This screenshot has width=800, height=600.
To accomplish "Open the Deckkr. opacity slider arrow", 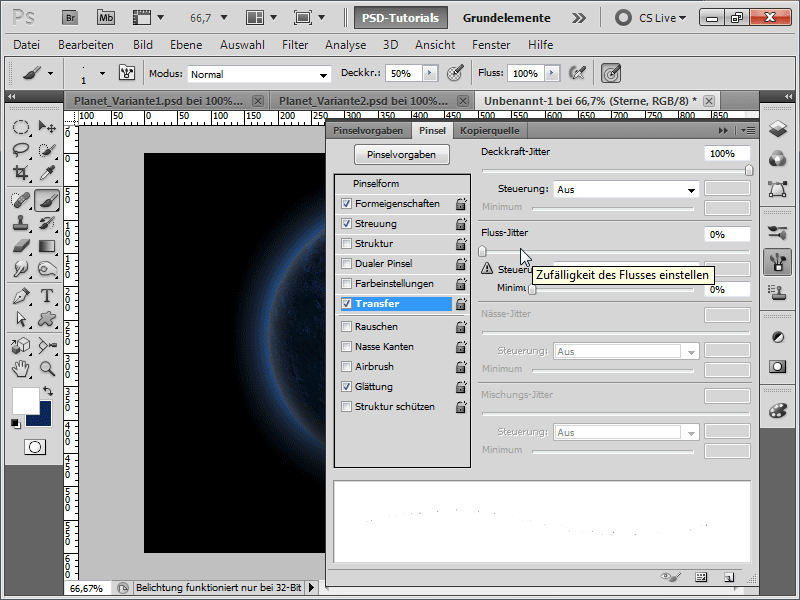I will 430,73.
